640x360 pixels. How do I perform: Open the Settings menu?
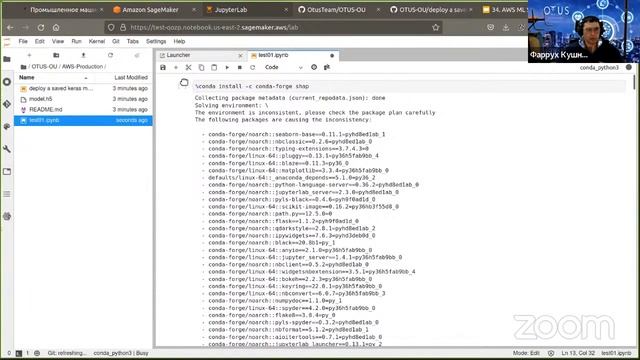[x=156, y=42]
